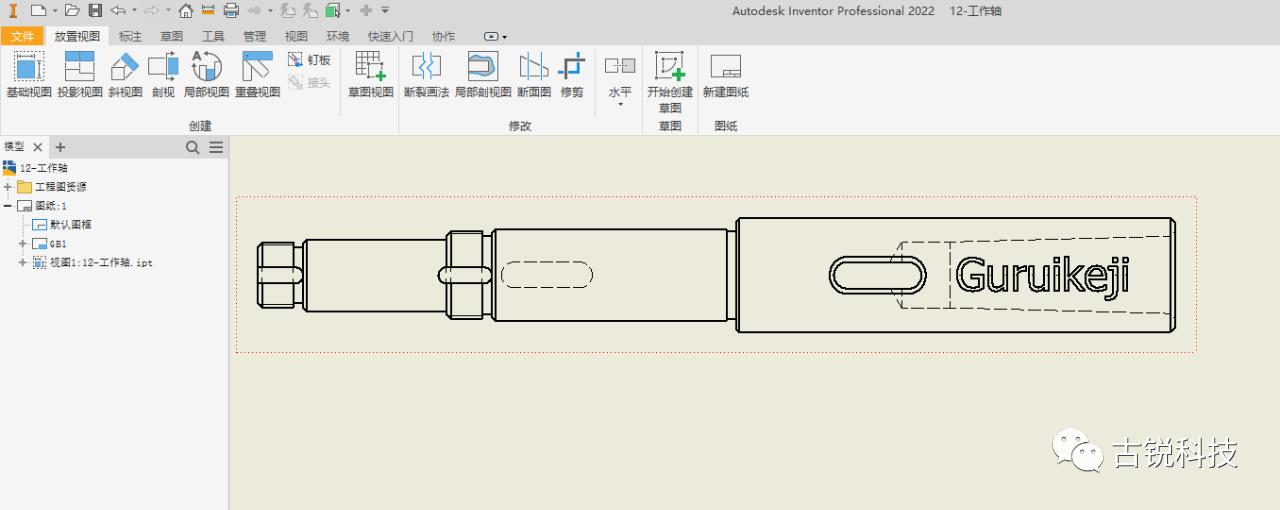
Task: Click the Redo arrow icon
Action: [x=151, y=10]
